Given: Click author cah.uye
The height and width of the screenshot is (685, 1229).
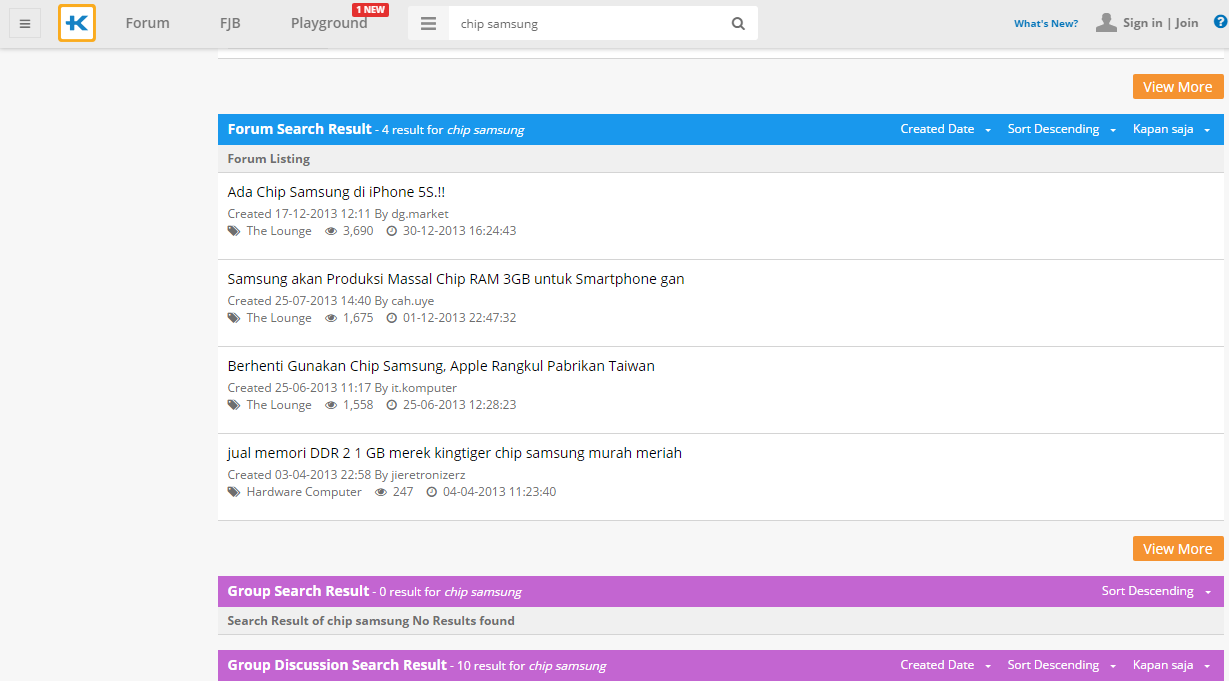Looking at the screenshot, I should [413, 301].
